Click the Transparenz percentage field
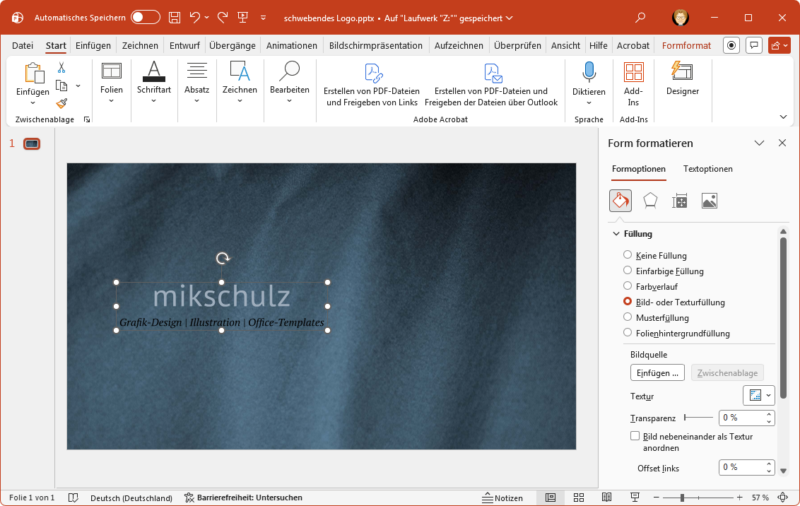800x506 pixels. coord(742,417)
